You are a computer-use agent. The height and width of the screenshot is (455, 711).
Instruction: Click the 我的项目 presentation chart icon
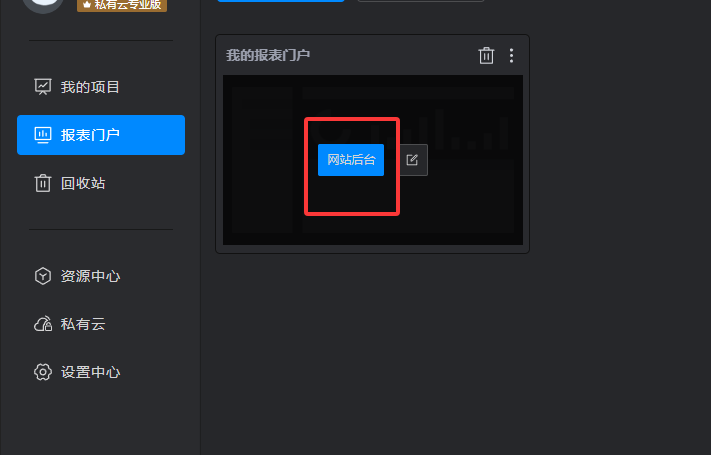point(43,87)
